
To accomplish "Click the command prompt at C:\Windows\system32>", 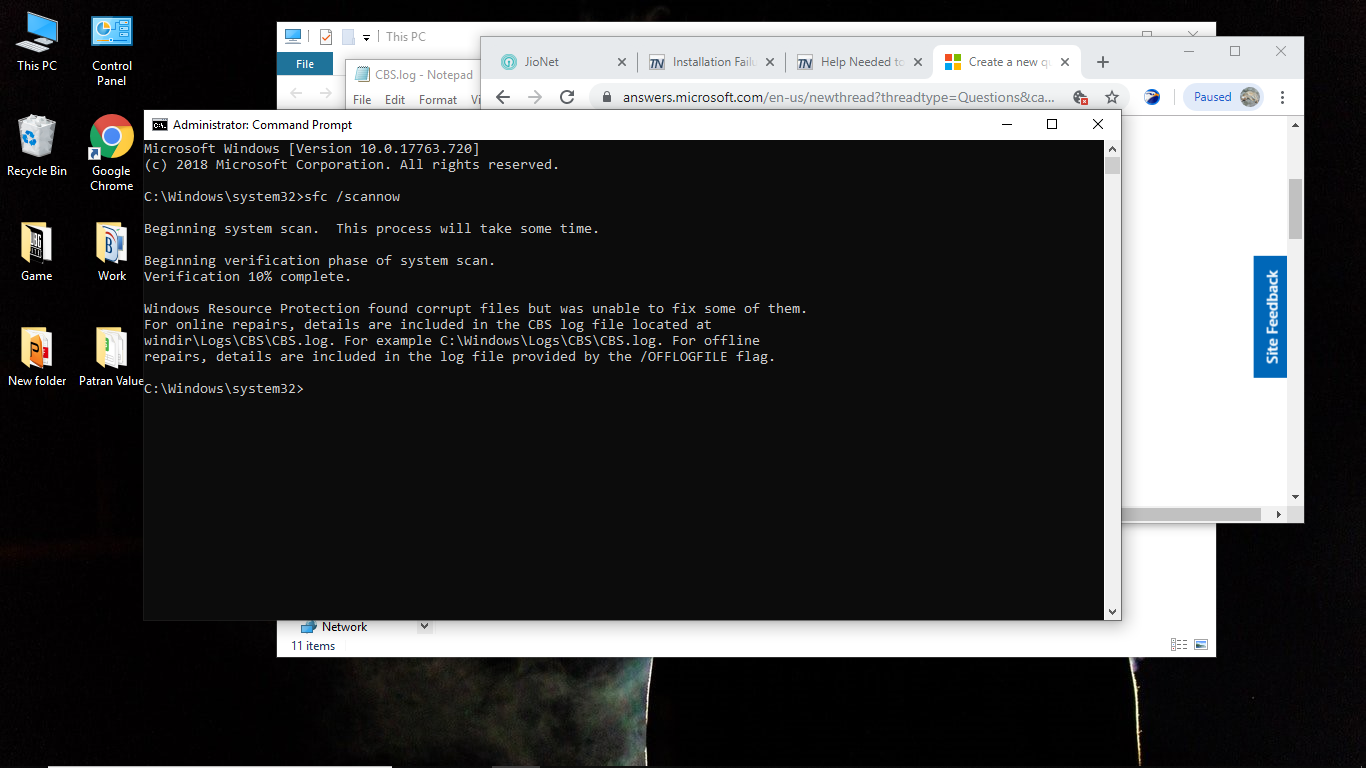I will pos(224,388).
